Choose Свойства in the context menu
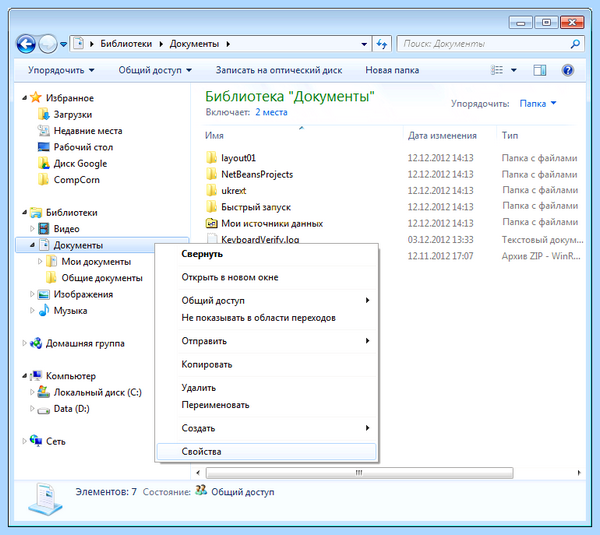The image size is (600, 535). coord(266,452)
